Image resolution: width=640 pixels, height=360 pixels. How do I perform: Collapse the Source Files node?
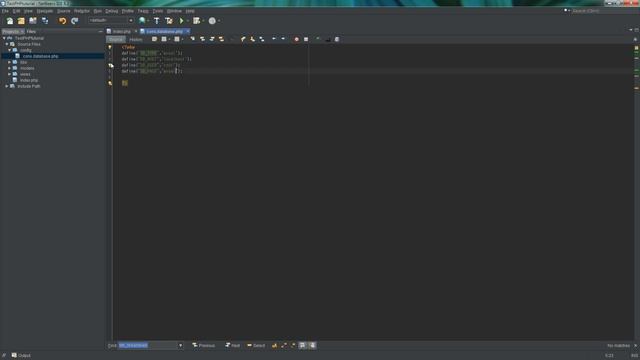pos(7,44)
